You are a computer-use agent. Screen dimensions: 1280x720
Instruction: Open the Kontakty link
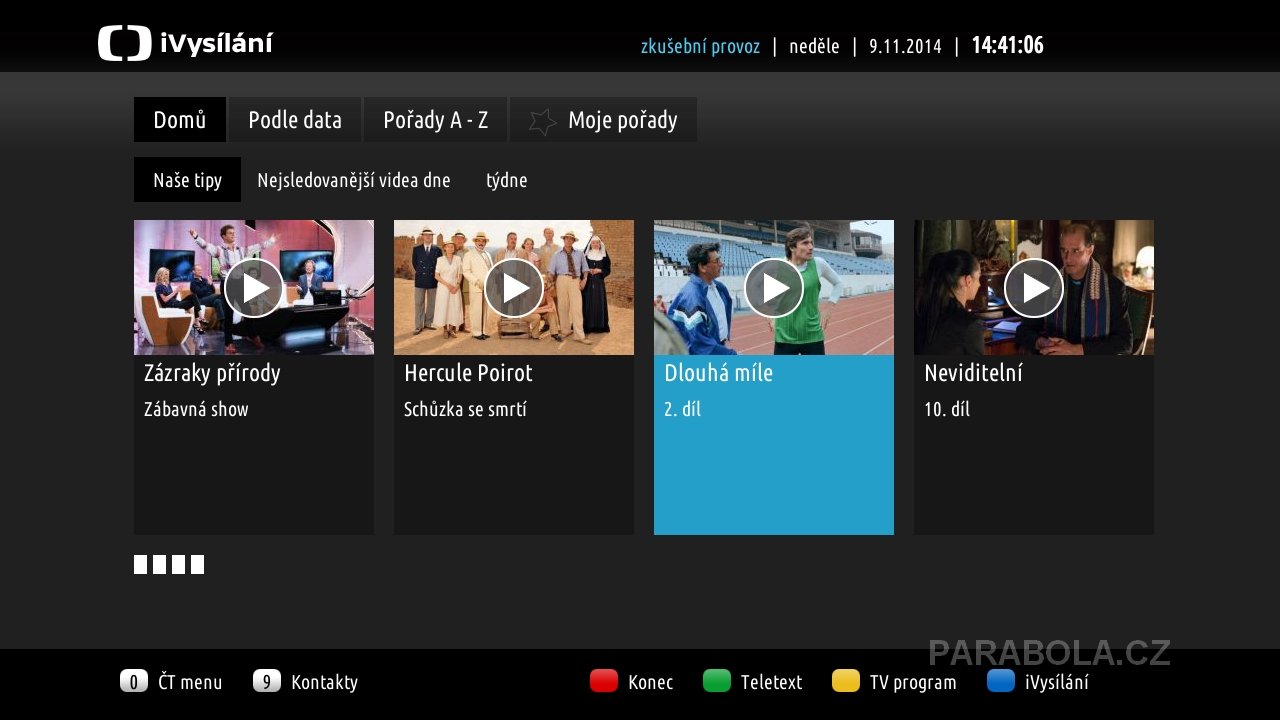324,682
